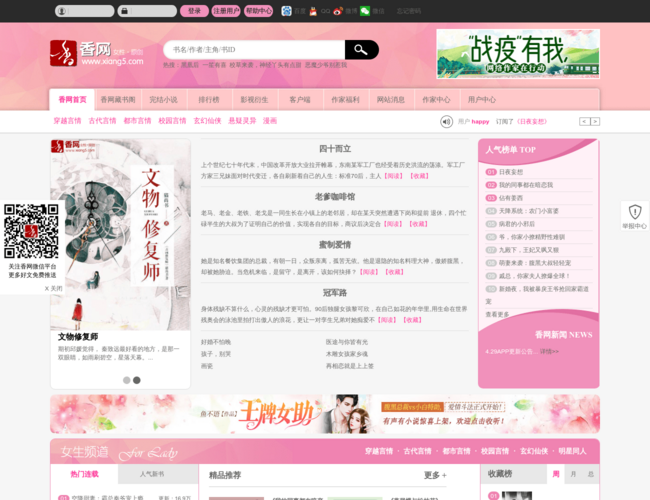Screen dimensions: 650x500
Task: Click the previous announcement arrow
Action: click(585, 121)
